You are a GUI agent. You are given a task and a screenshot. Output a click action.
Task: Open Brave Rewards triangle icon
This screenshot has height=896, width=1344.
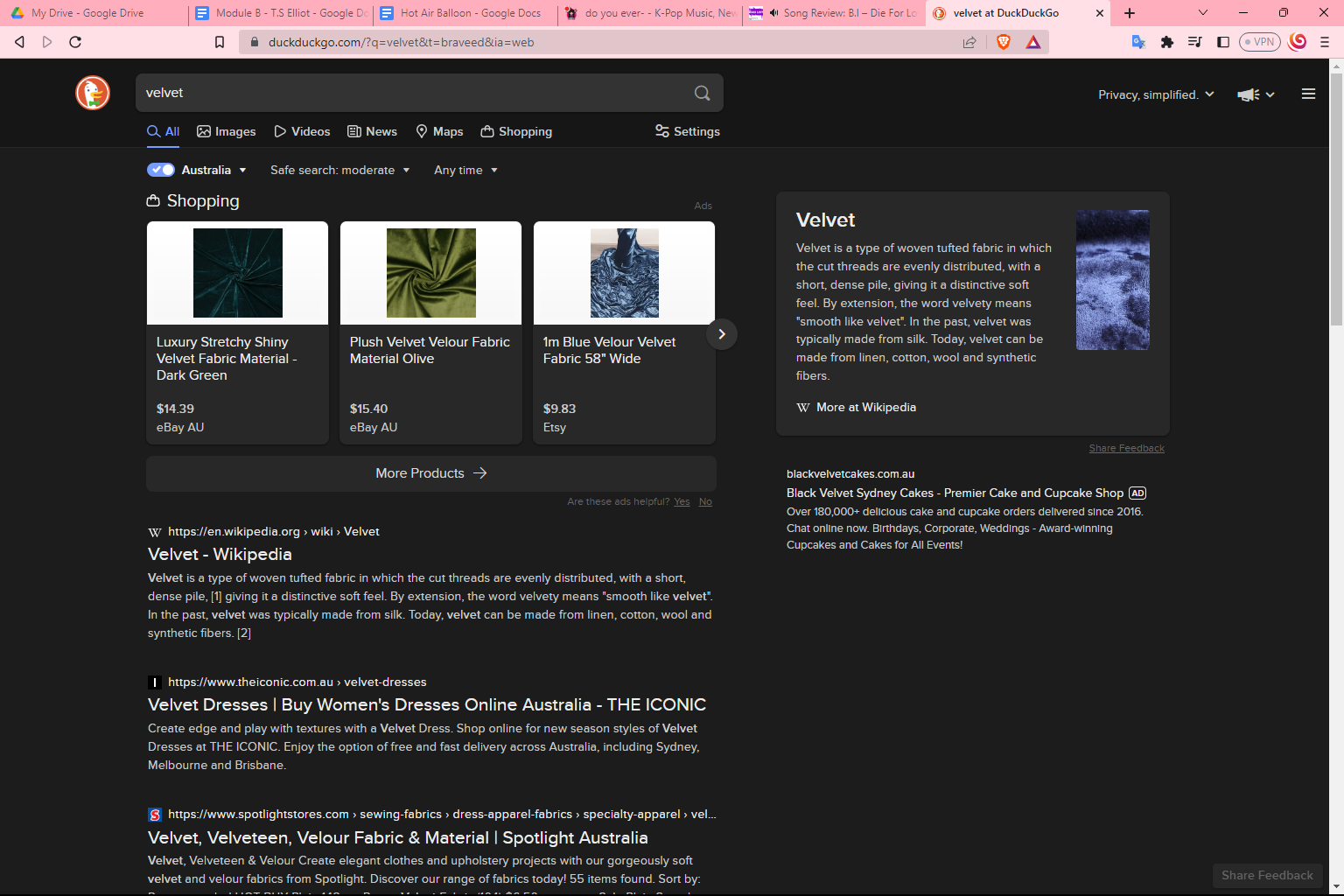coord(1033,42)
